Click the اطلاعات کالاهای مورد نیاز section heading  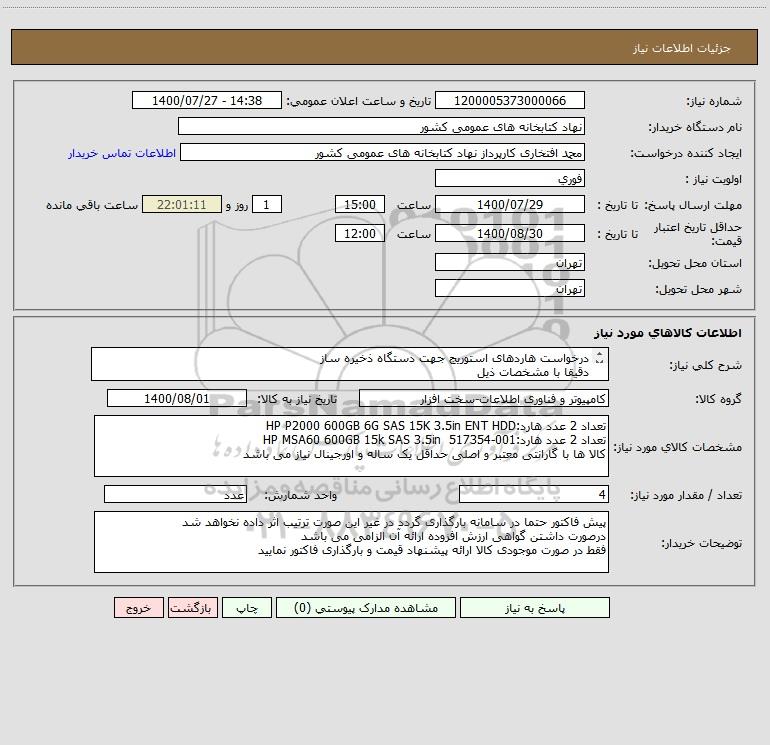[668, 333]
